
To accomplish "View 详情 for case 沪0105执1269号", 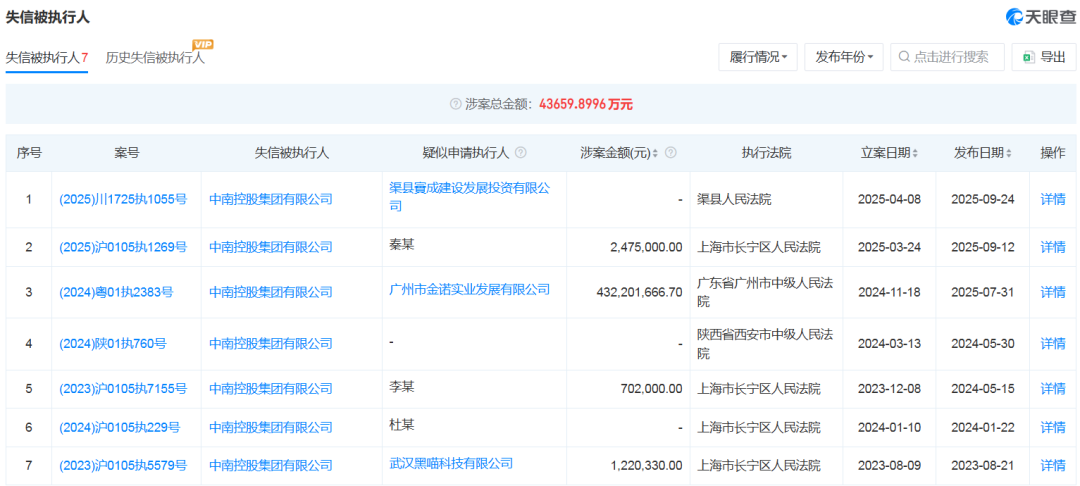I will (x=1052, y=247).
